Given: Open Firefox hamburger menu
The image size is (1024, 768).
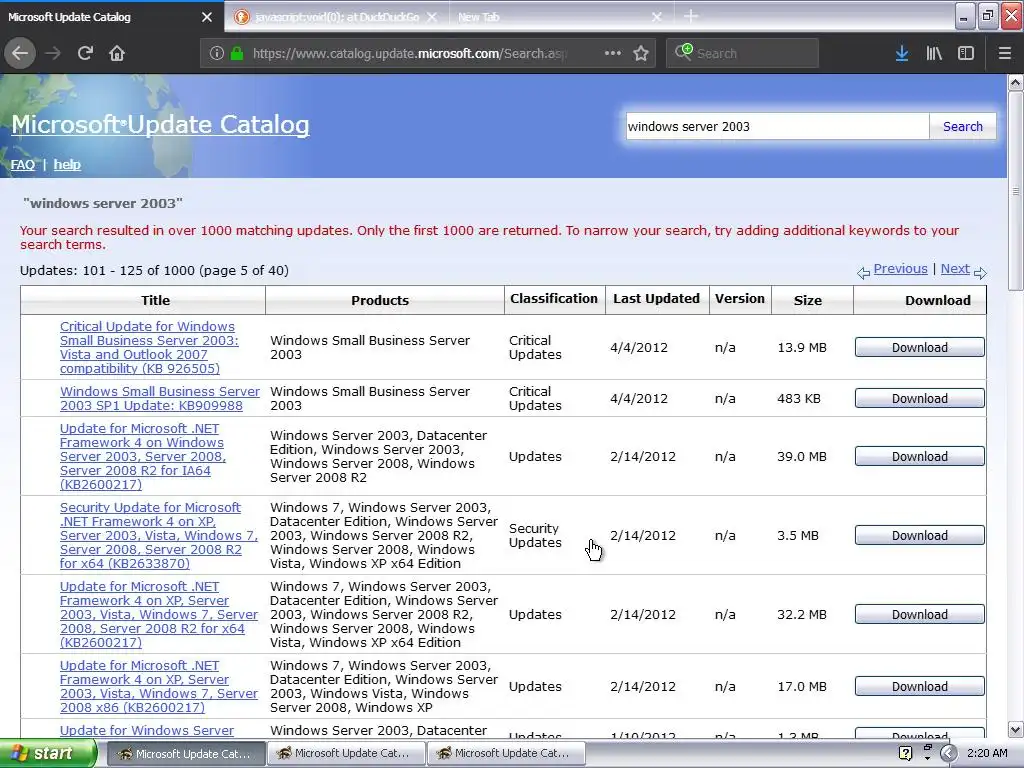Looking at the screenshot, I should coord(1005,53).
